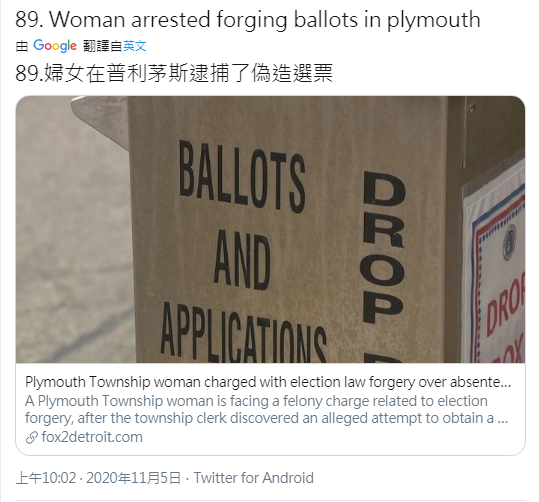
Task: Click the Google logo in translation line
Action: point(55,45)
